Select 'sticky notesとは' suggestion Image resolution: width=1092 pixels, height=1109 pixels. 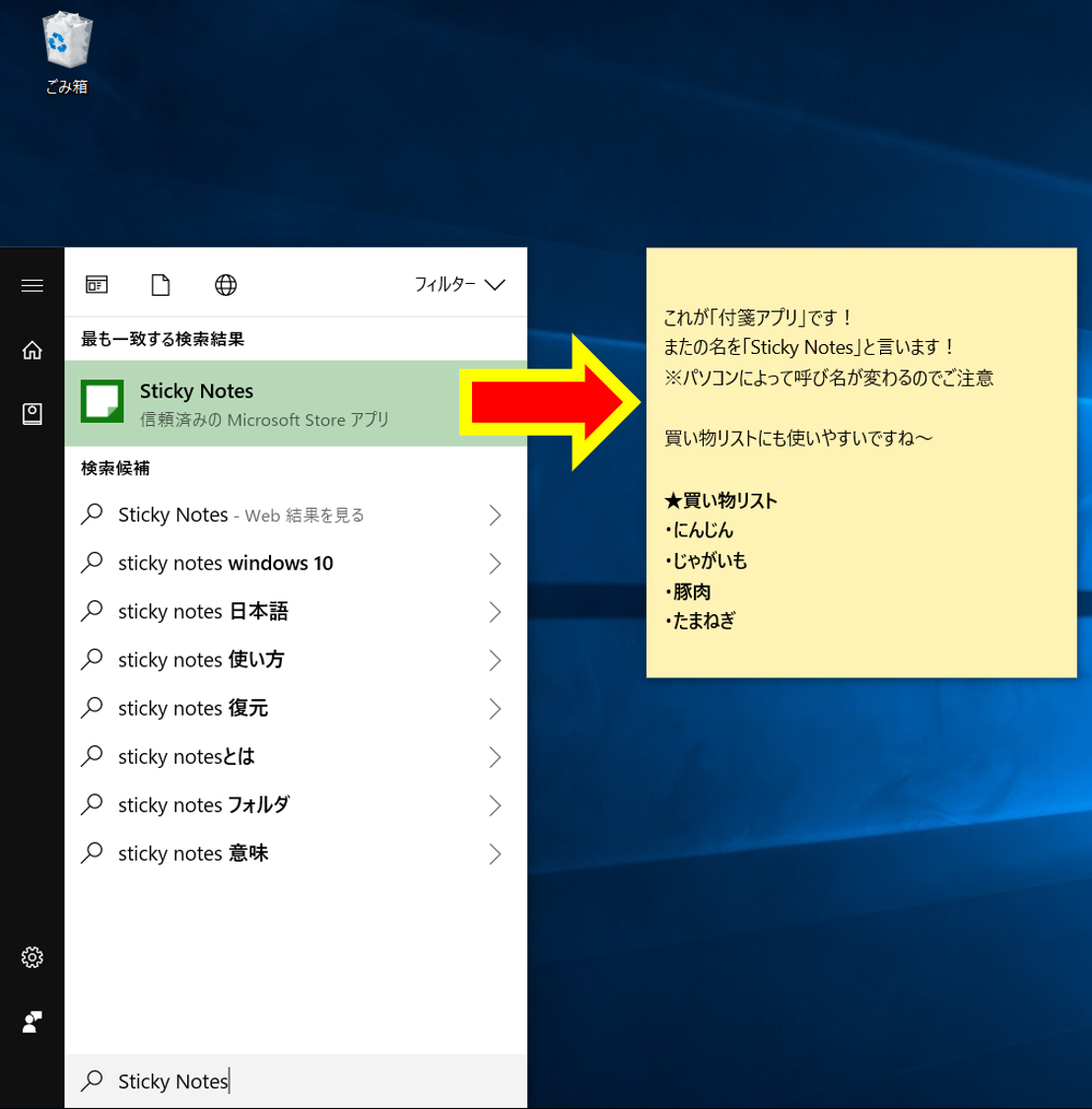(x=296, y=757)
